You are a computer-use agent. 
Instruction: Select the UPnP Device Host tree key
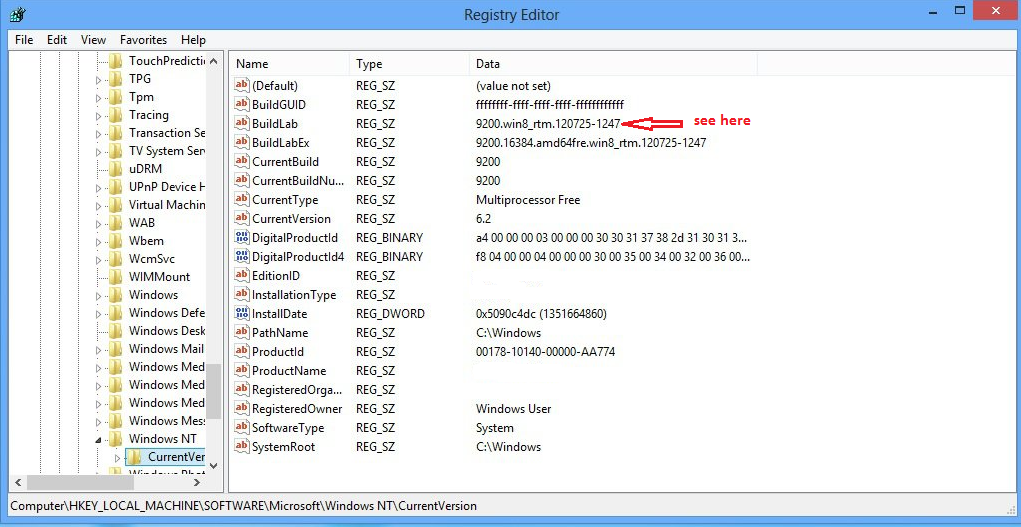coord(167,187)
